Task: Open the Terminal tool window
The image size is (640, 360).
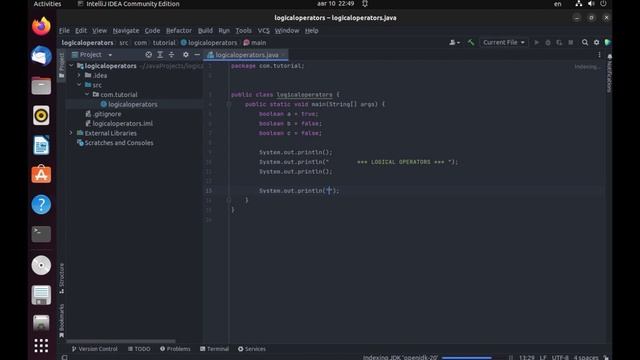Action: coord(214,349)
